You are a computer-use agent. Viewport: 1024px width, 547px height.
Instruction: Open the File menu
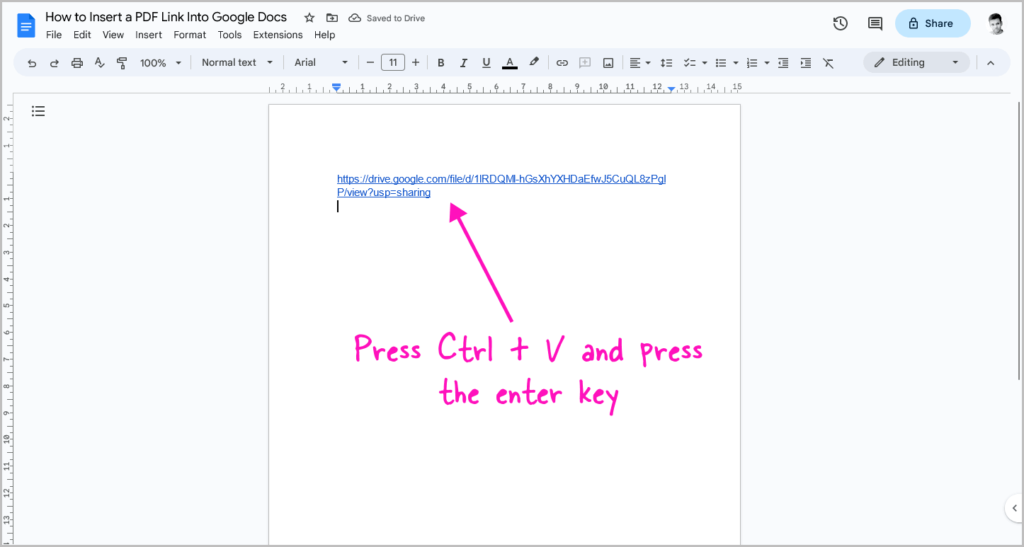coord(54,35)
